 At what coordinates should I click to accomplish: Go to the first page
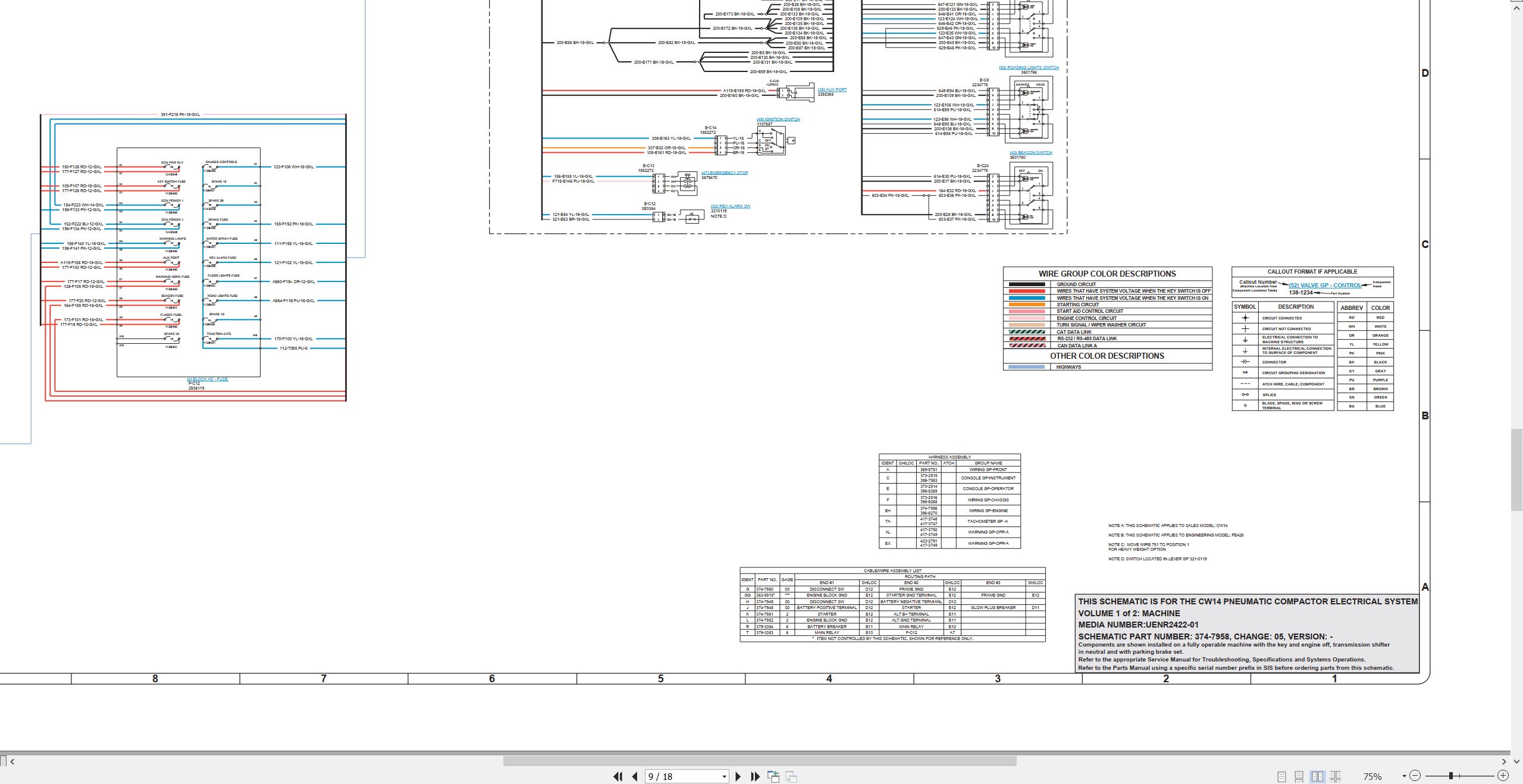618,776
